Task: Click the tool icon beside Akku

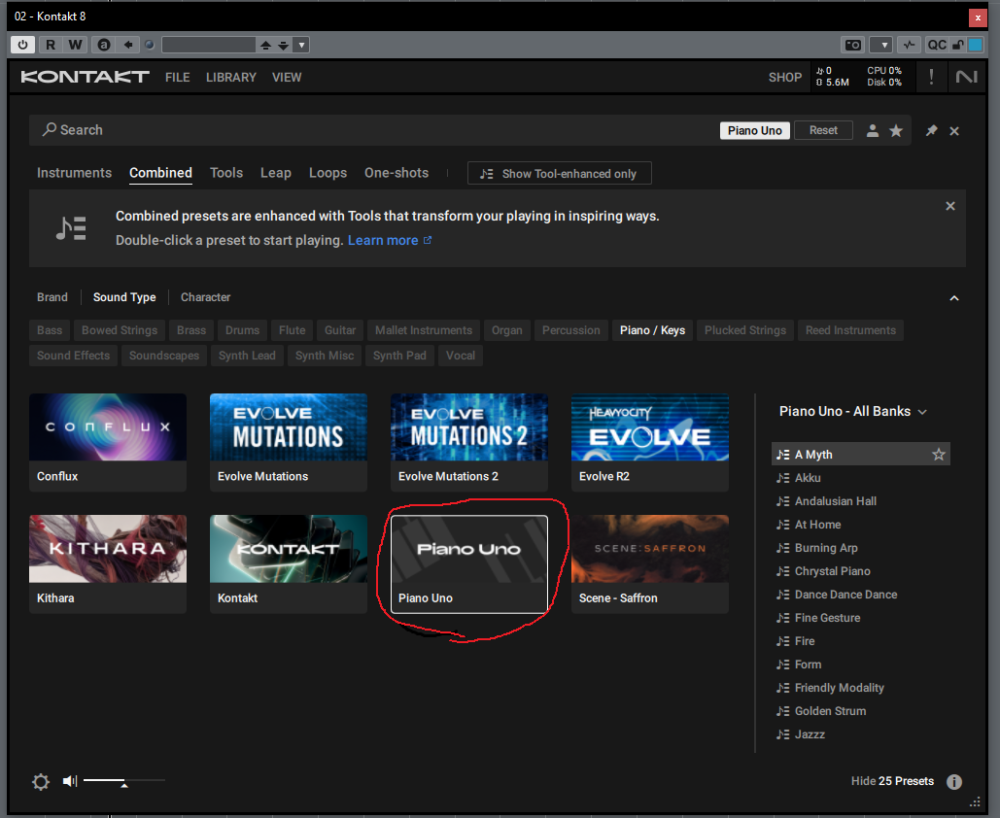Action: 783,478
